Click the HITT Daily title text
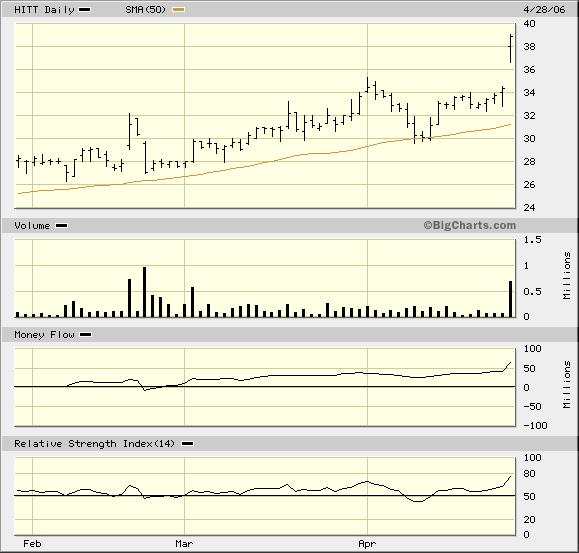579x553 pixels. tap(44, 10)
